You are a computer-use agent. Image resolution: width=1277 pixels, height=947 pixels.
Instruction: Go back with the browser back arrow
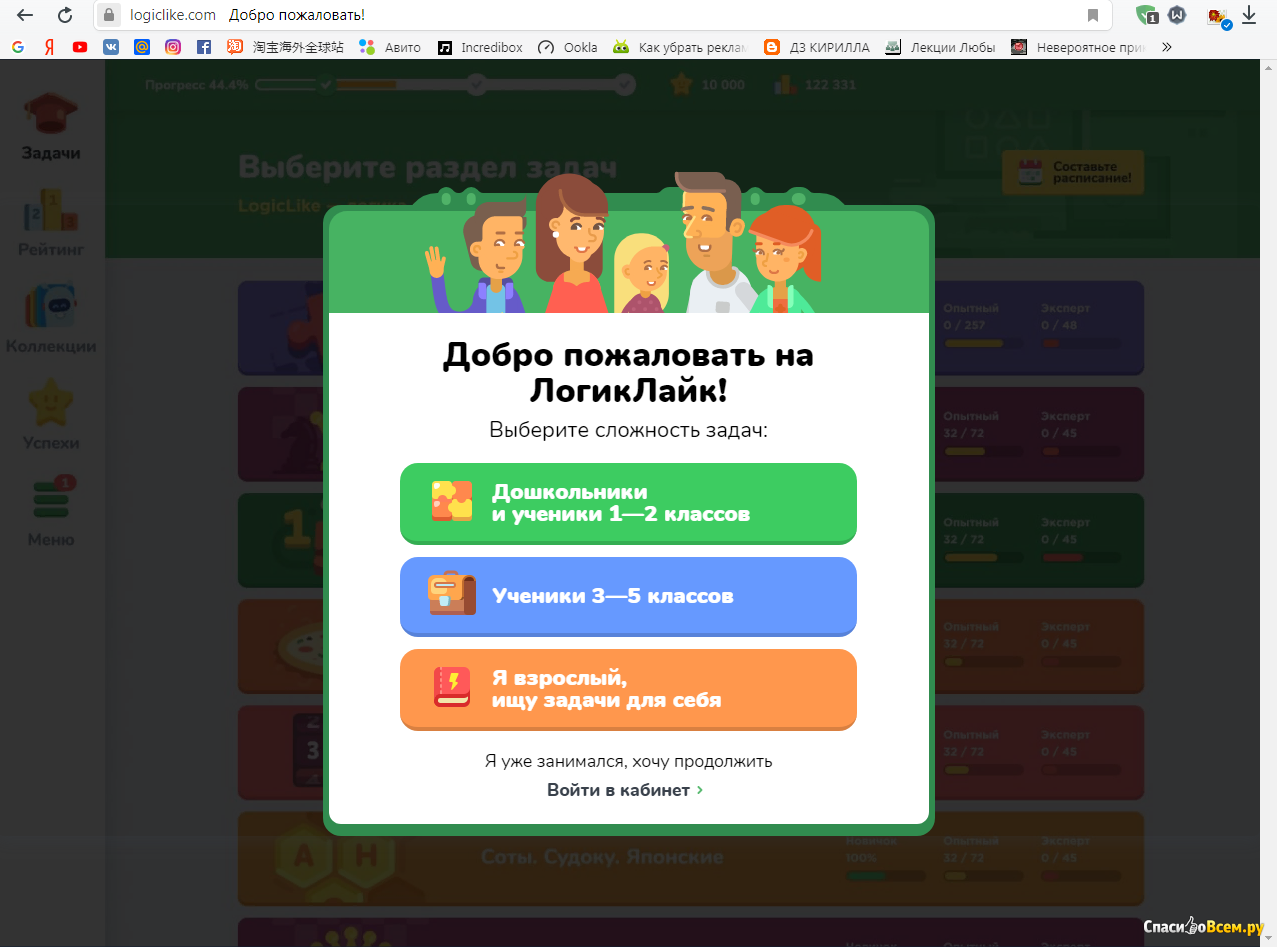coord(25,15)
